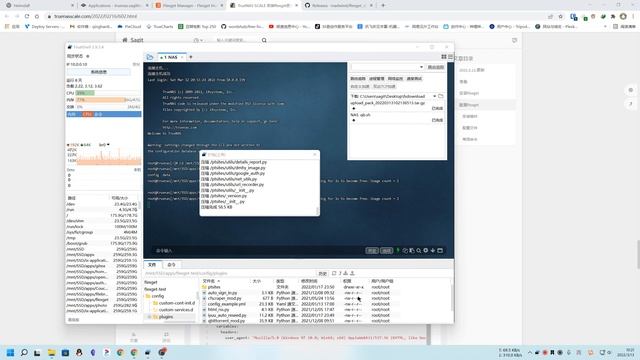Select the config folder in directory tree

point(158,296)
